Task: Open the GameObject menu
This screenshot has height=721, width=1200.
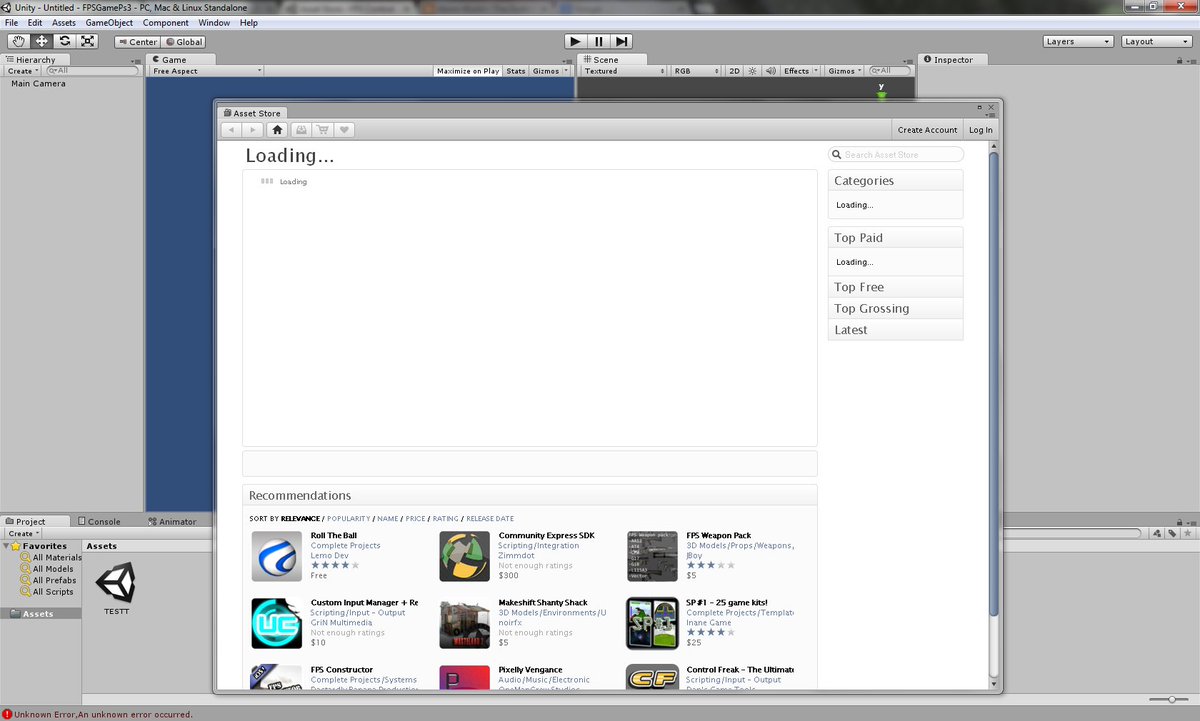Action: click(x=110, y=22)
